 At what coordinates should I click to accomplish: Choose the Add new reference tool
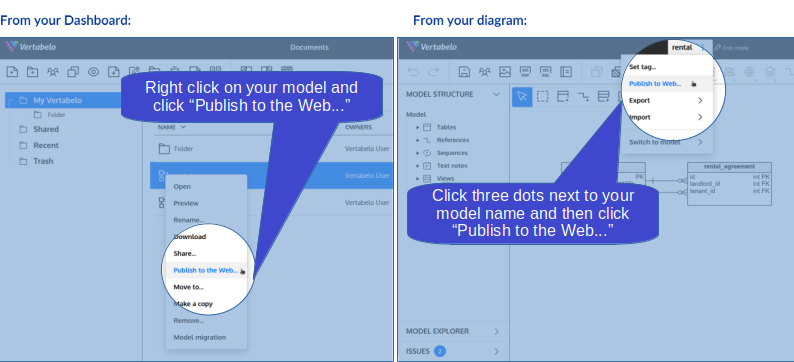(583, 96)
